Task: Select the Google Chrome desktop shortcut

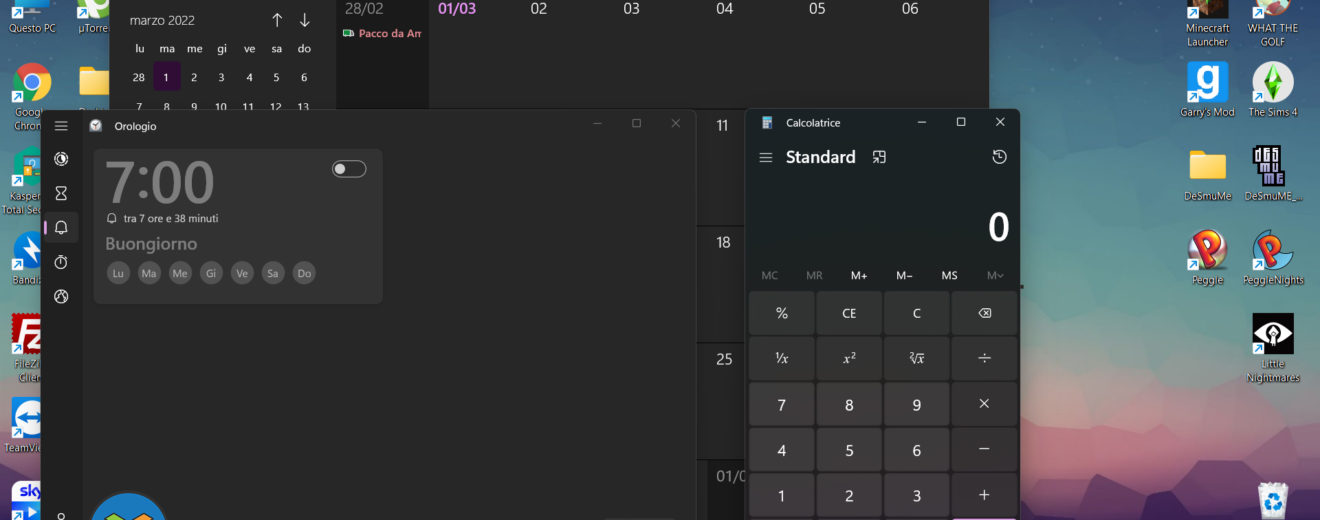Action: pos(31,97)
